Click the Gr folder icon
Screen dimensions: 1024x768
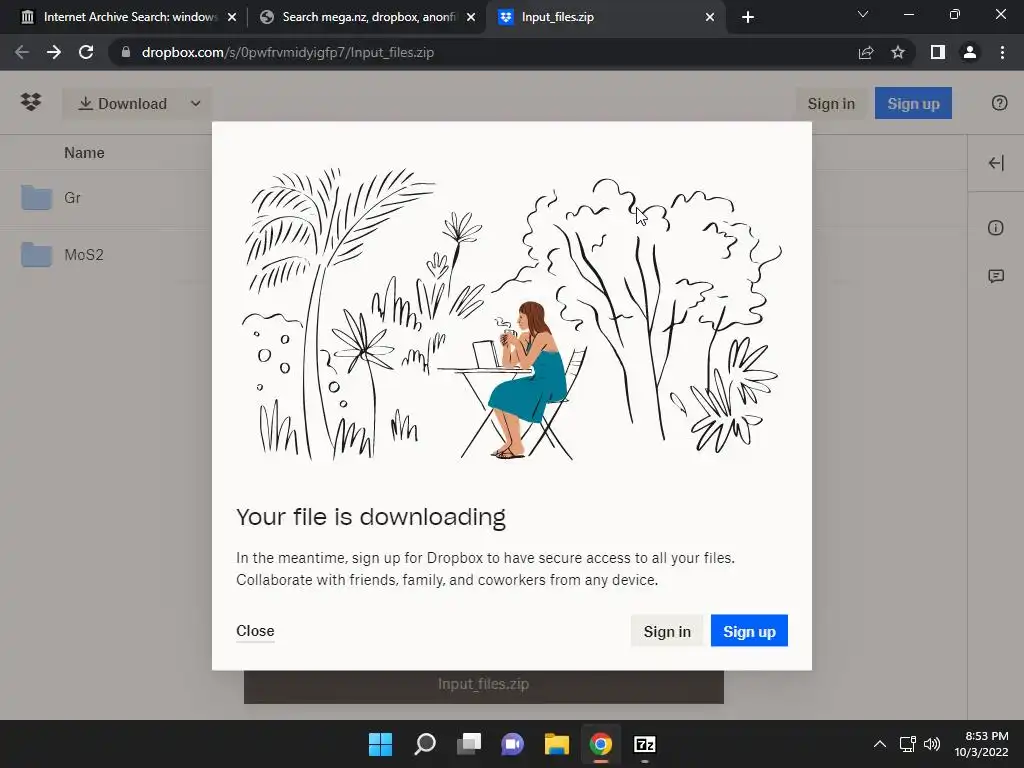(x=36, y=197)
